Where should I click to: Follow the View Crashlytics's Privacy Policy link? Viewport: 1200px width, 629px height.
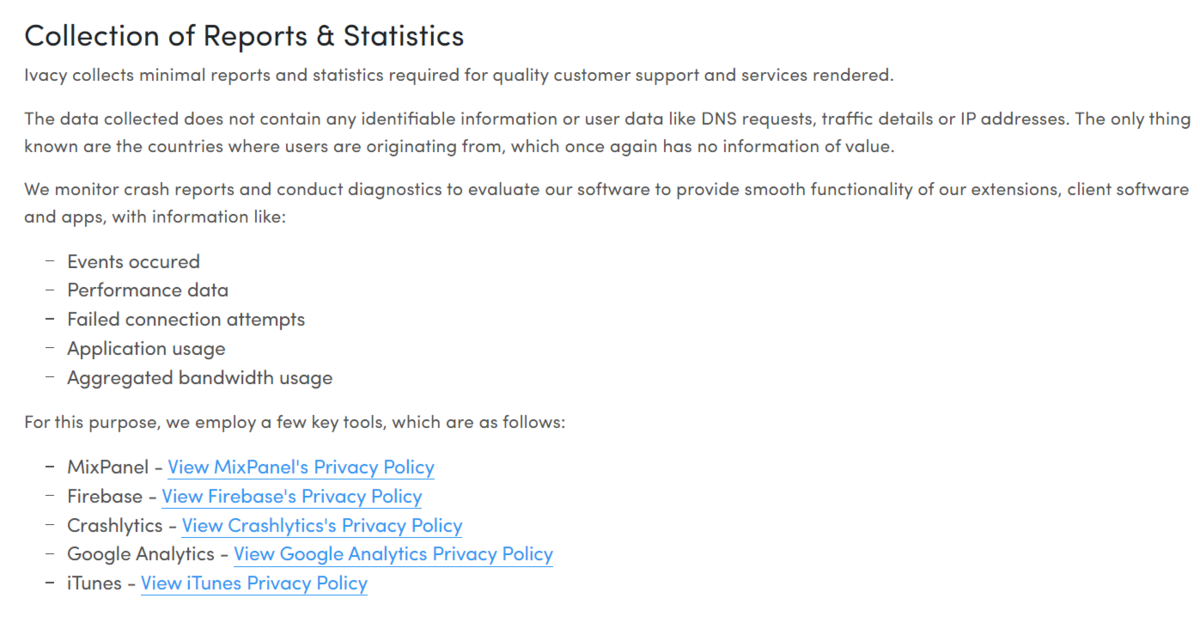[322, 525]
